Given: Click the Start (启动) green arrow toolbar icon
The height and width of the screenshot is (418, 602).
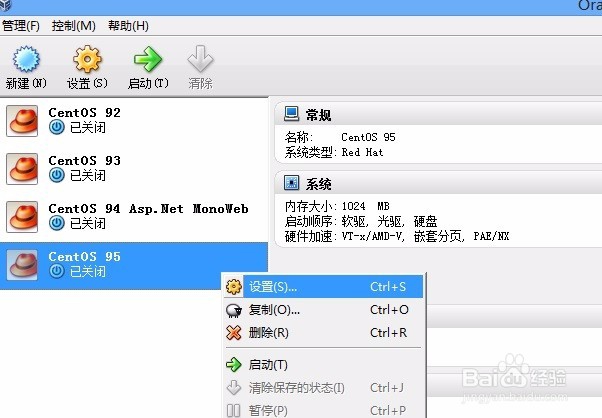Looking at the screenshot, I should click(x=148, y=59).
